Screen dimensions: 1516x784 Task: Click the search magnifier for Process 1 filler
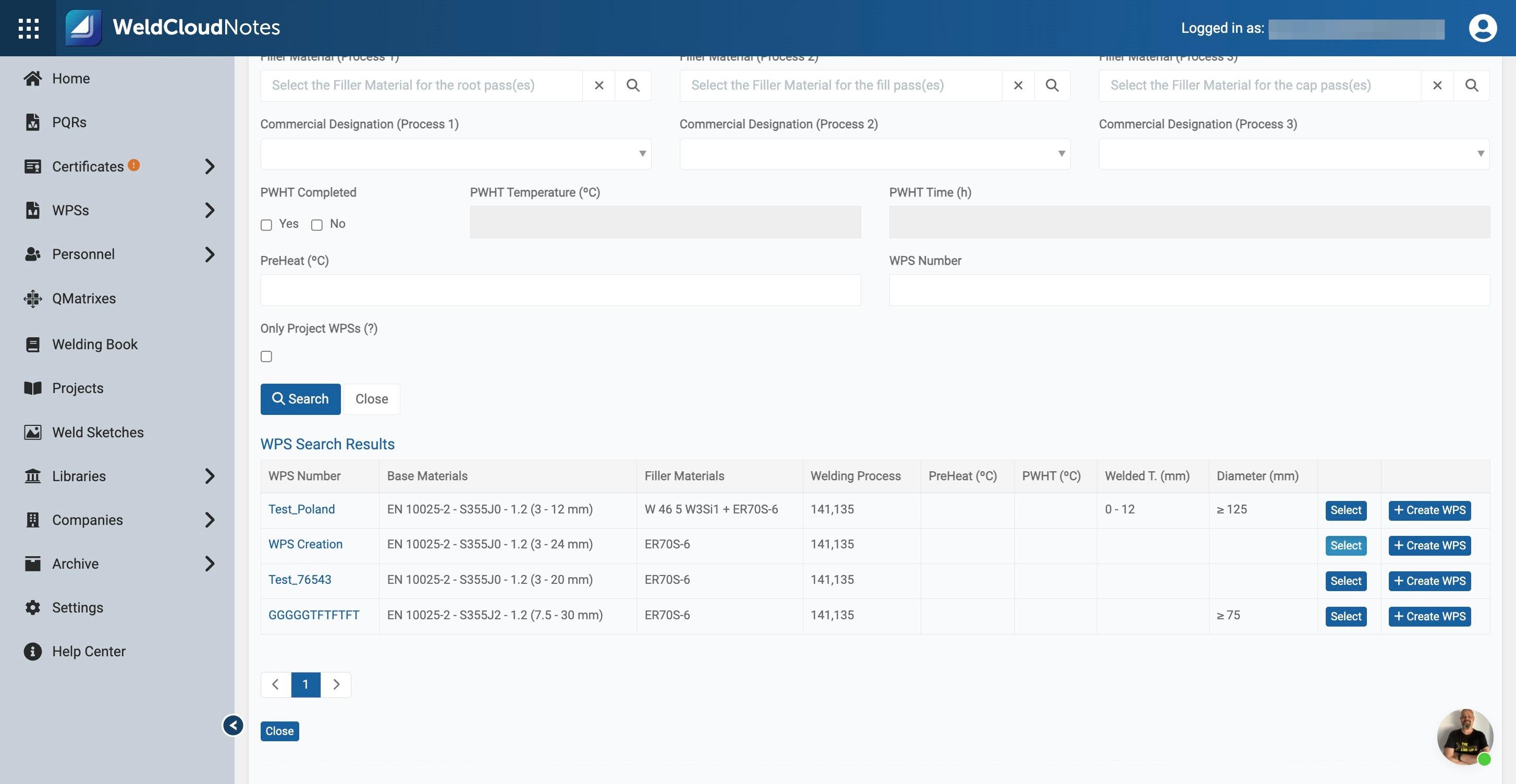[633, 85]
